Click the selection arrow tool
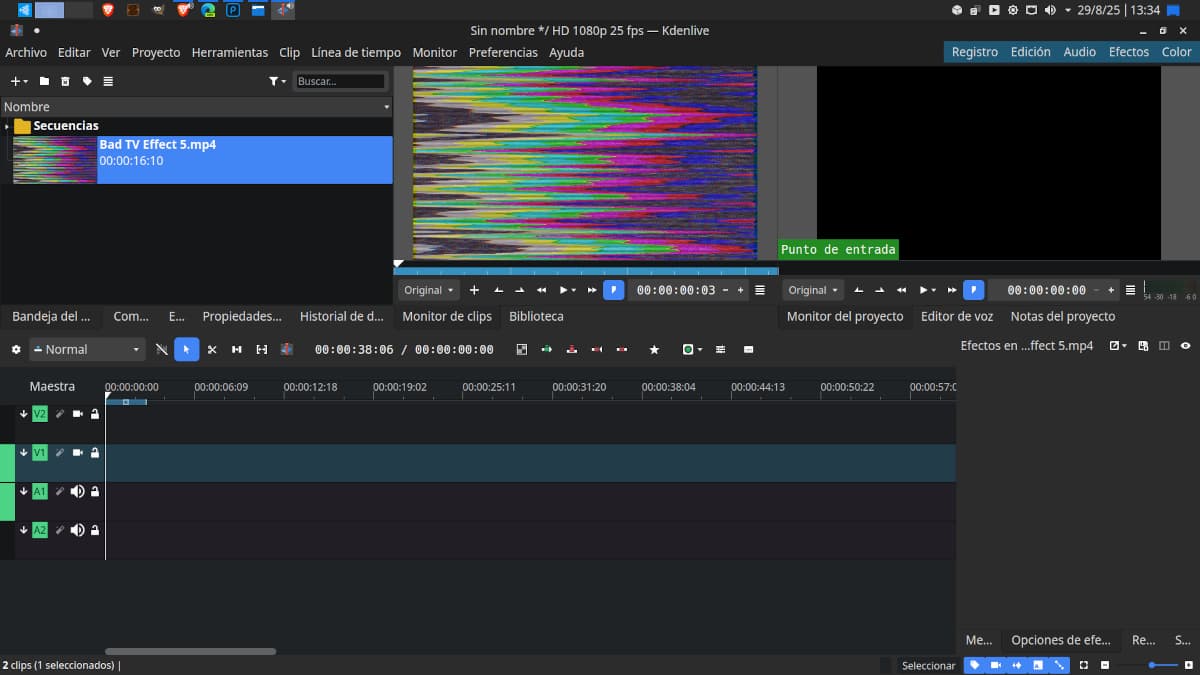The height and width of the screenshot is (675, 1200). tap(187, 349)
